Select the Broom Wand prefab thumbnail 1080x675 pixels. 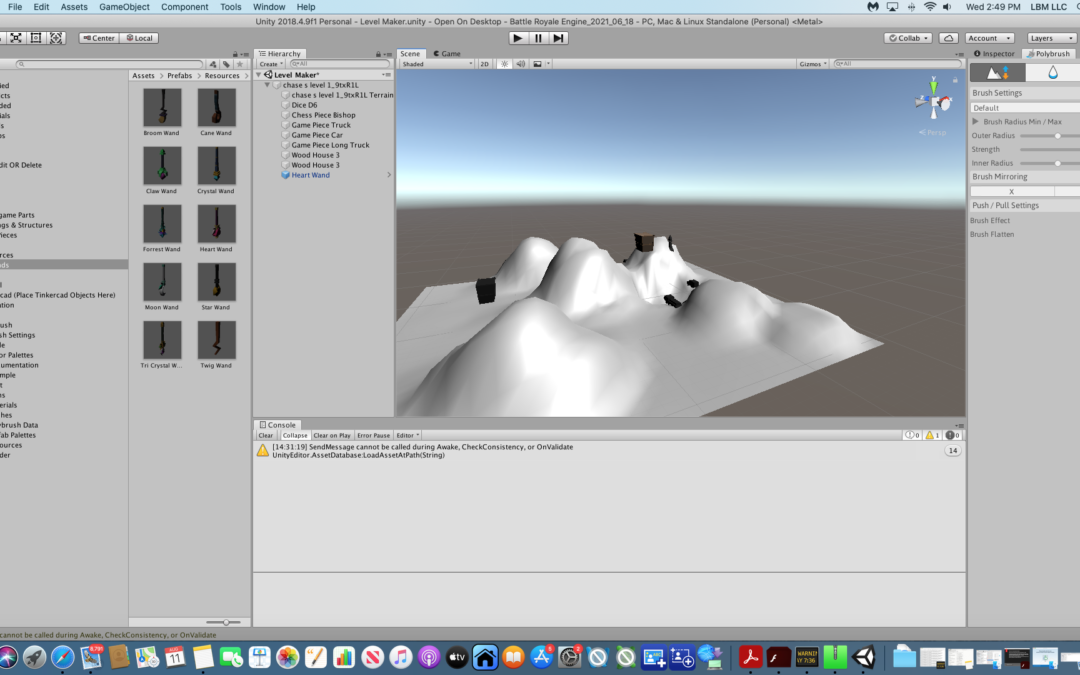[x=162, y=107]
